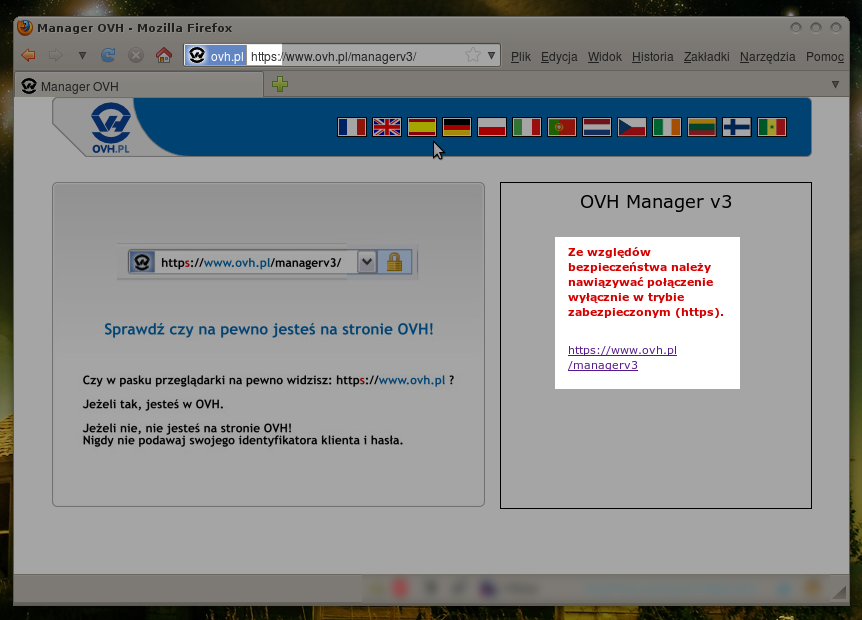Choose the Portuguese flag
This screenshot has width=862, height=620.
coord(562,127)
